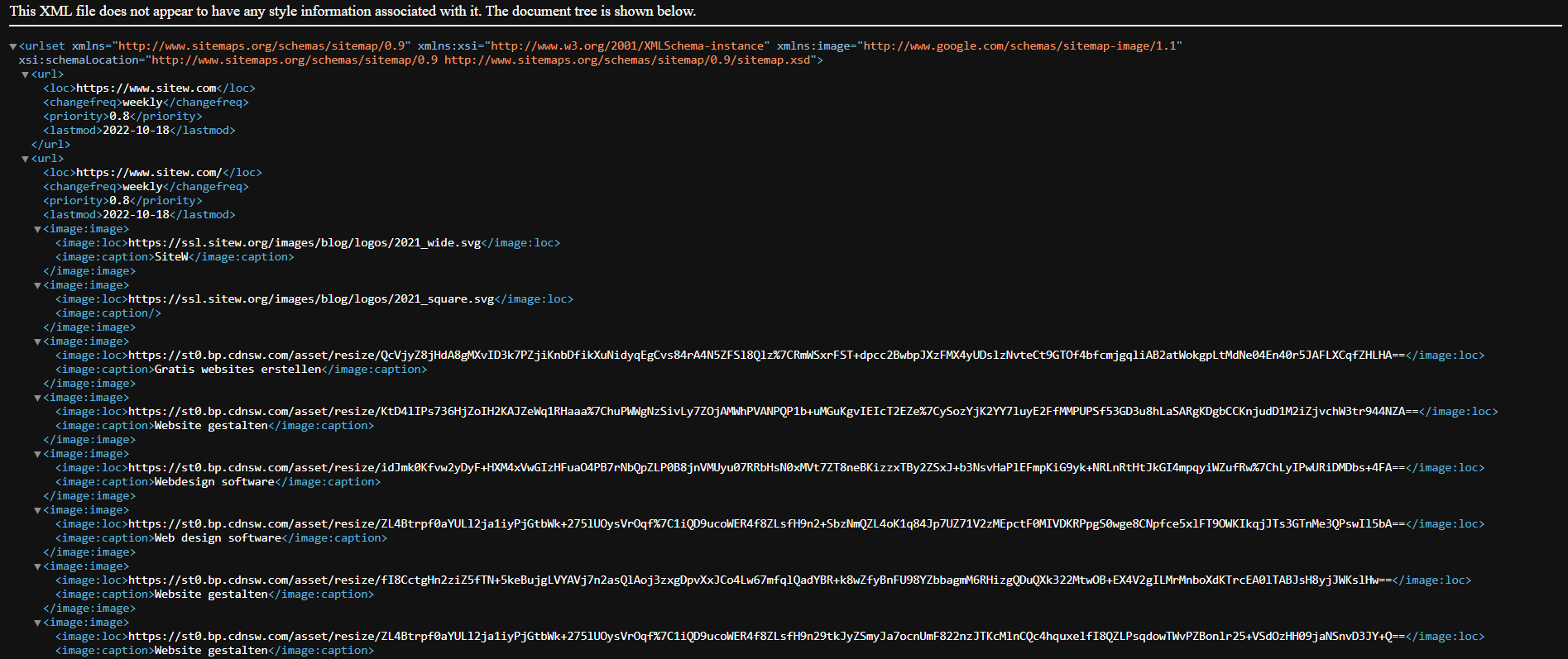Collapse the root urlset element

point(13,46)
